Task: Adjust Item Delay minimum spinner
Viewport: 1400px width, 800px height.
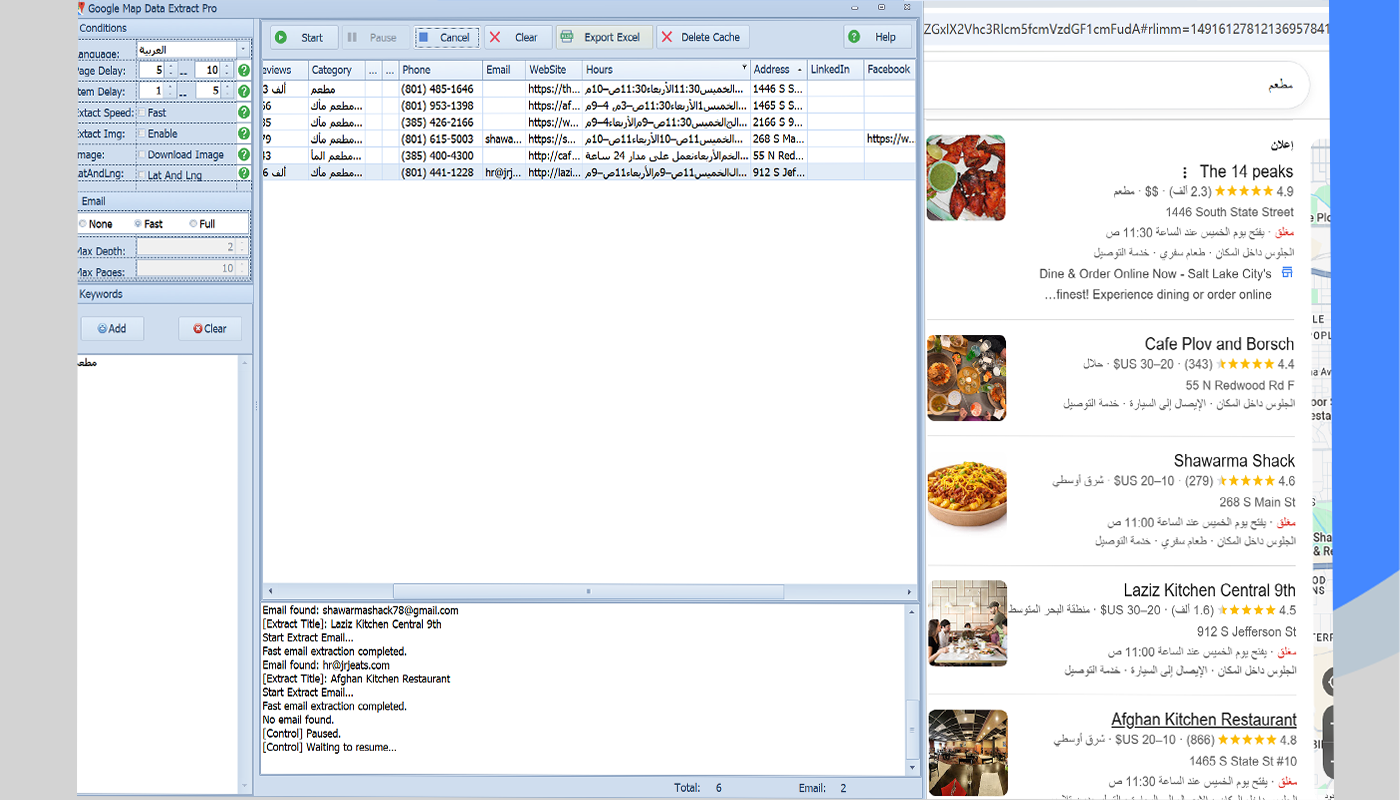Action: [x=171, y=91]
